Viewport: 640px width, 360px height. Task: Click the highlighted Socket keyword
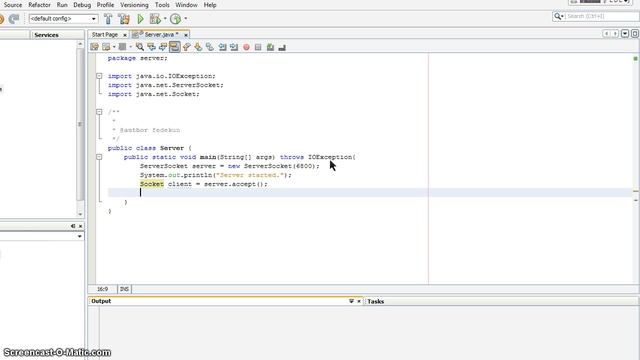coord(151,184)
